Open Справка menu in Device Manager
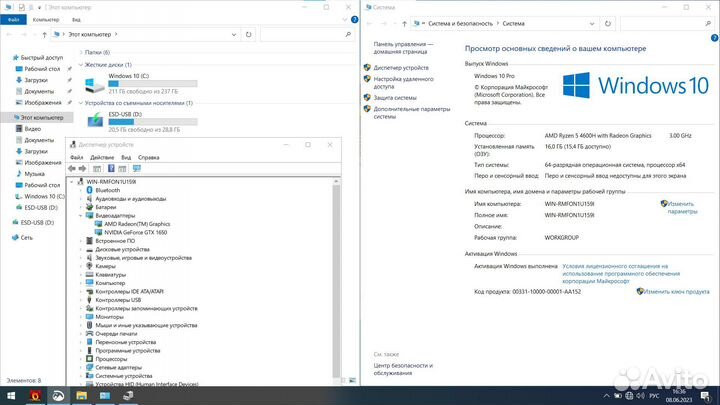720x405 pixels. click(149, 158)
